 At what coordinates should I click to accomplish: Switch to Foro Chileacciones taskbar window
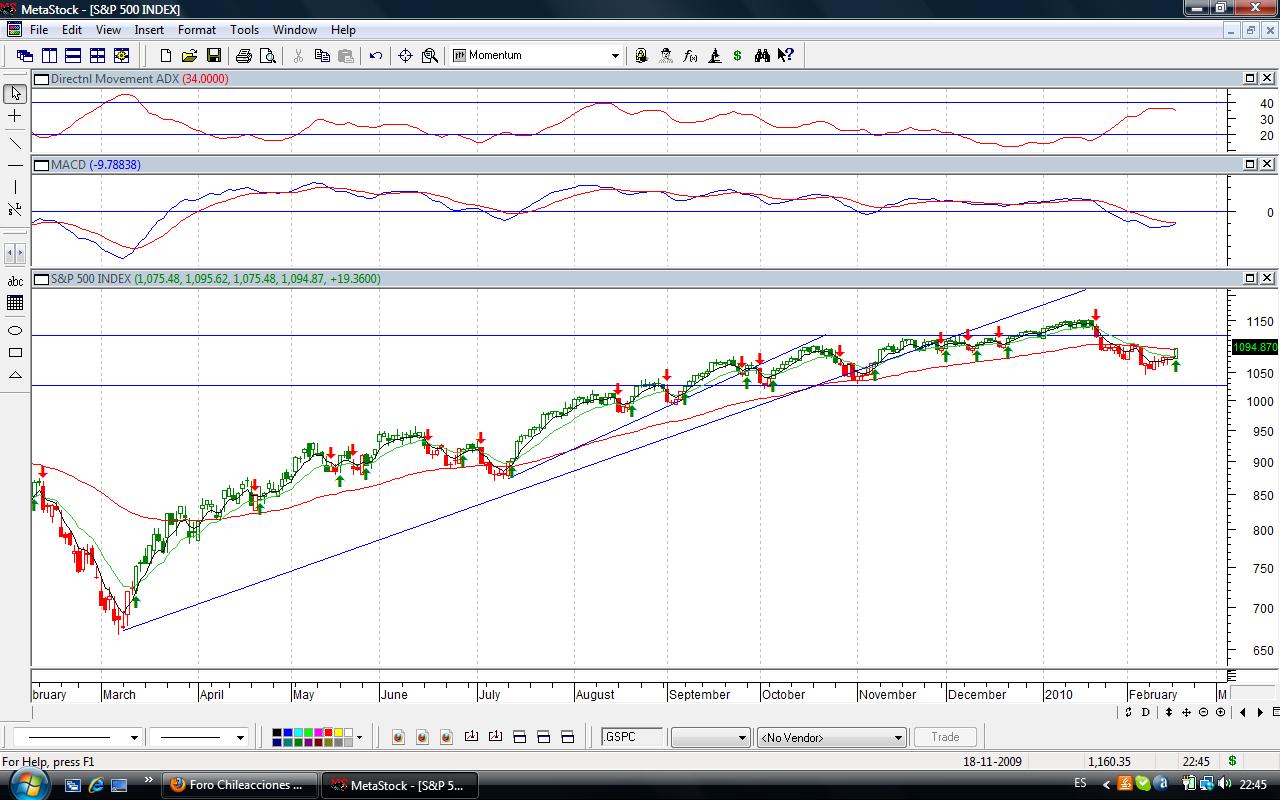(240, 785)
